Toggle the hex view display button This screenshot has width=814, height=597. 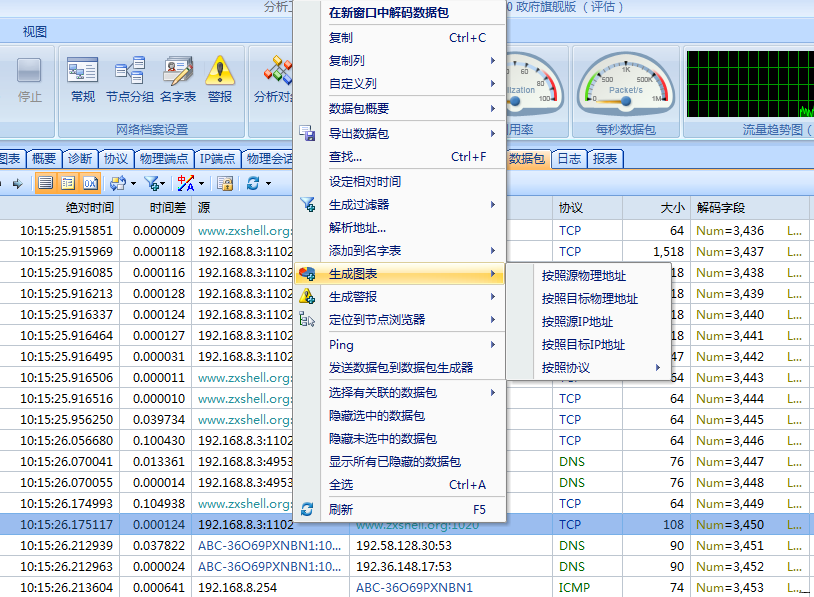tap(90, 183)
